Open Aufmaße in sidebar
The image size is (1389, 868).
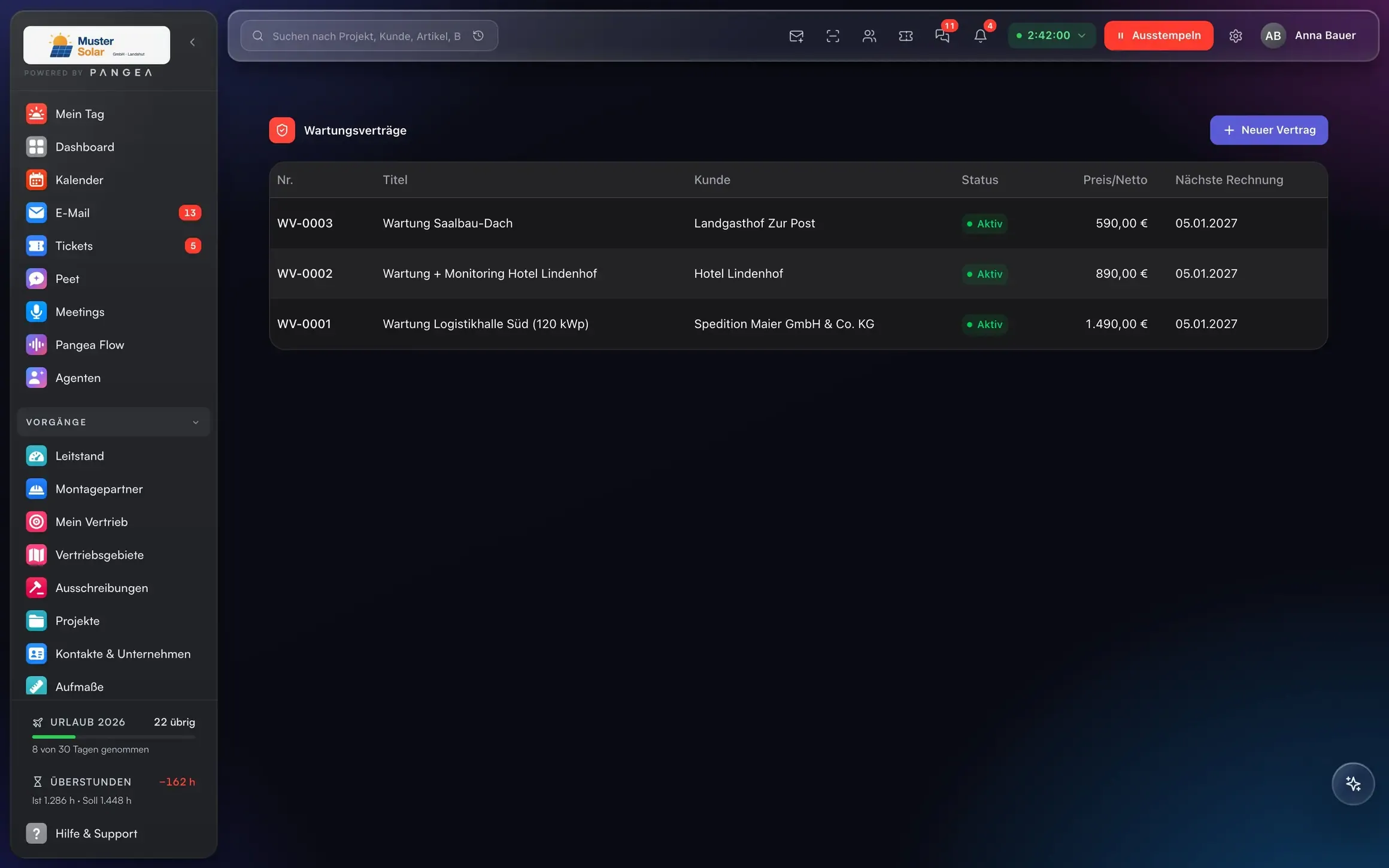click(114, 687)
